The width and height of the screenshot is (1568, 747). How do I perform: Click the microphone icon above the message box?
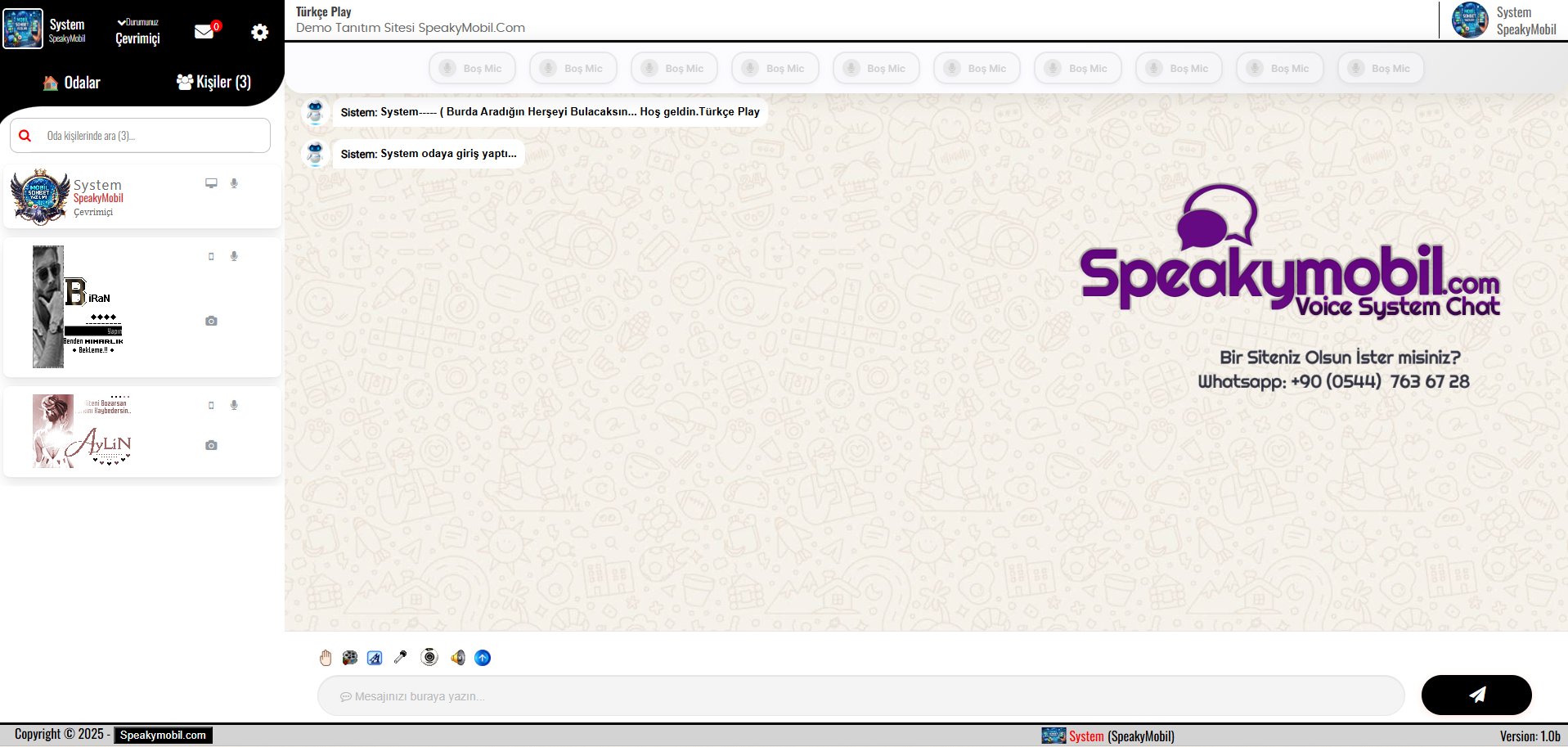(400, 657)
